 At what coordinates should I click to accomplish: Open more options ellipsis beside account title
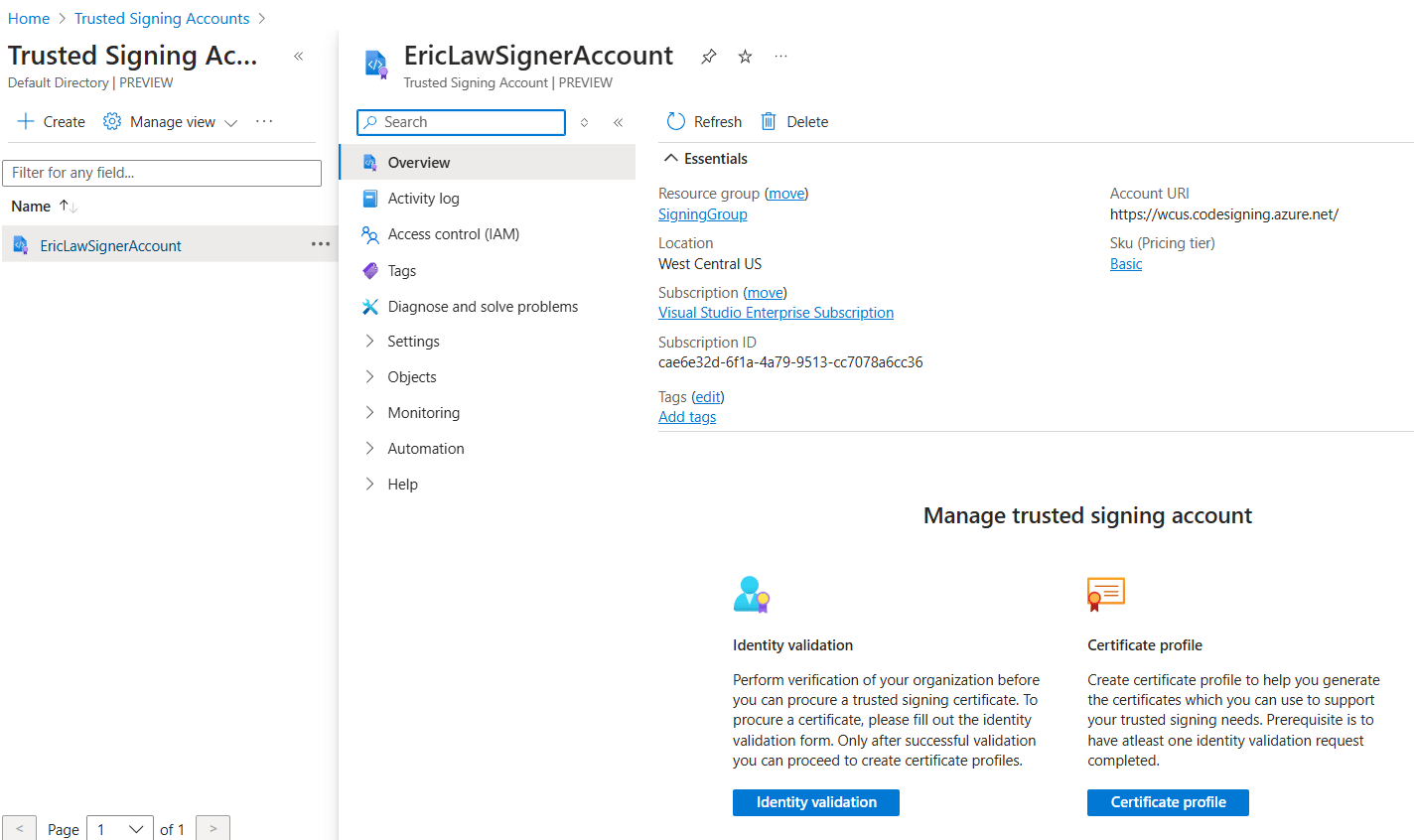coord(781,57)
